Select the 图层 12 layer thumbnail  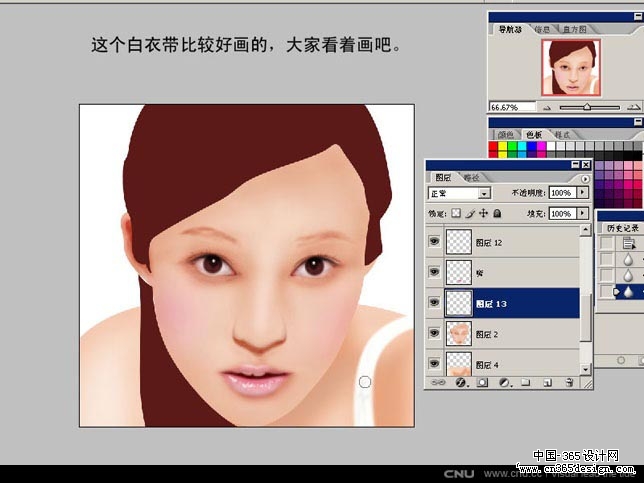click(x=459, y=242)
